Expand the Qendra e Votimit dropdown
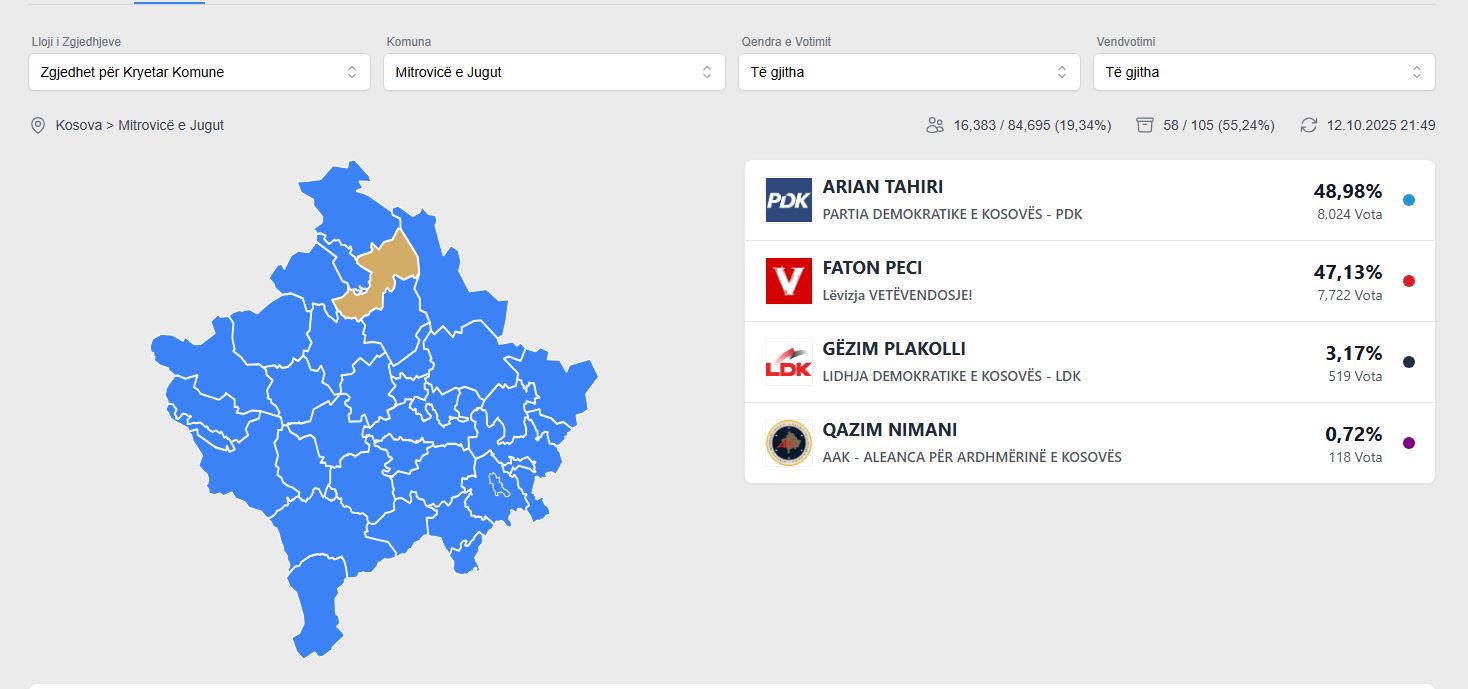The height and width of the screenshot is (689, 1468). 909,72
